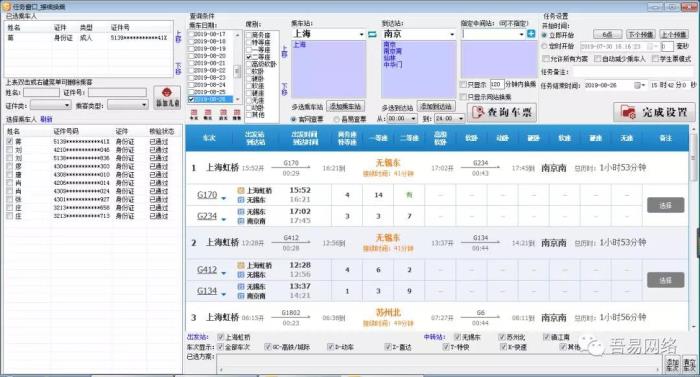Click the 车次 column header
Image resolution: width=700 pixels, height=377 pixels.
point(209,138)
